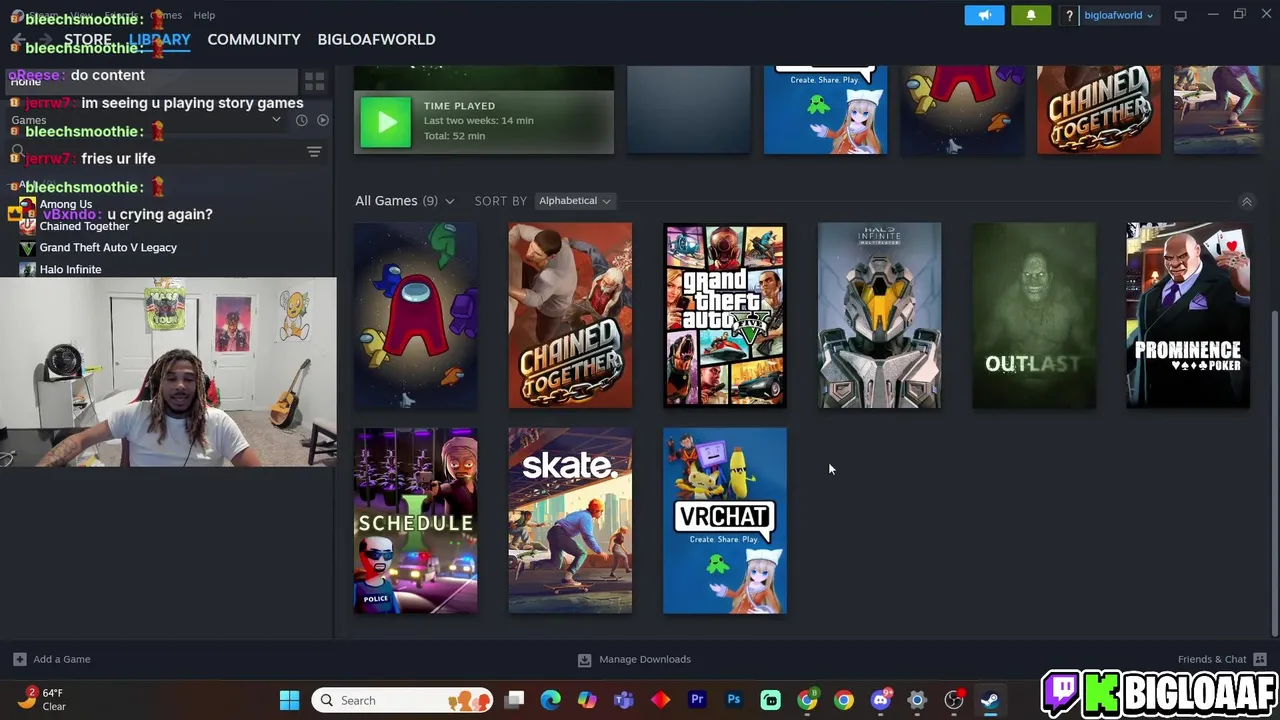Show only ready-to-play games icon
This screenshot has width=1280, height=720.
323,120
